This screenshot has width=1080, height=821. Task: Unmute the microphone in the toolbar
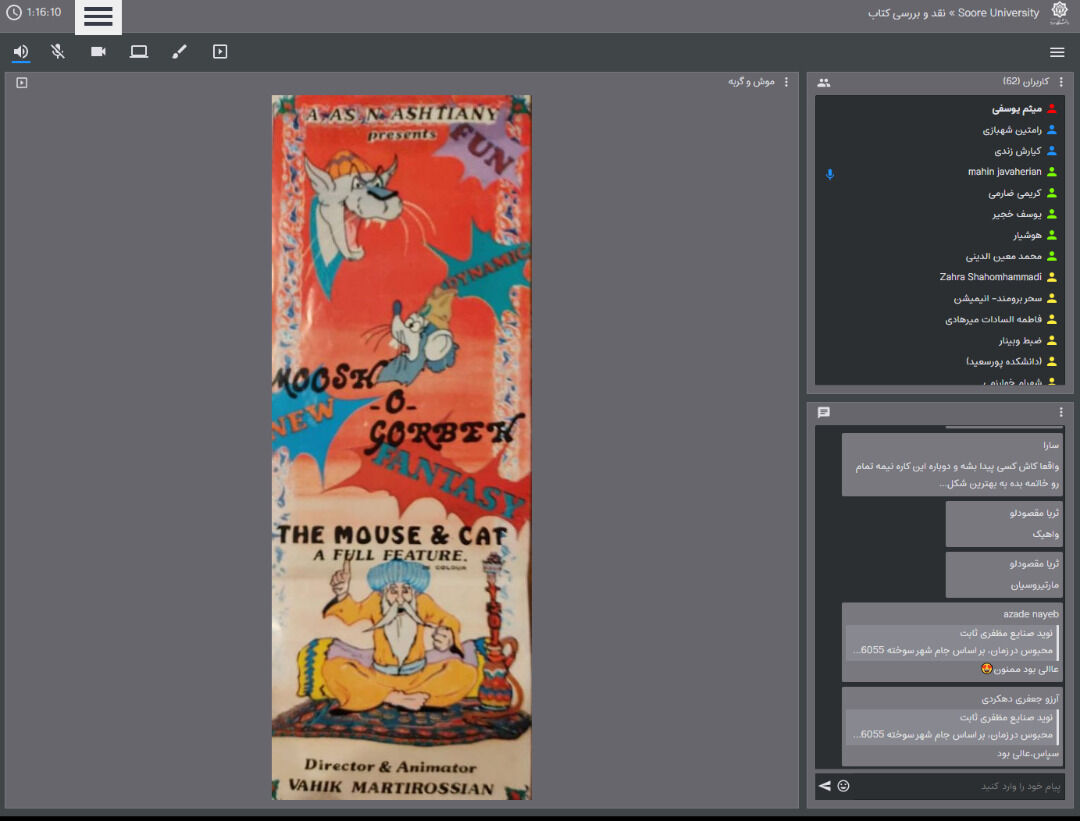(58, 52)
